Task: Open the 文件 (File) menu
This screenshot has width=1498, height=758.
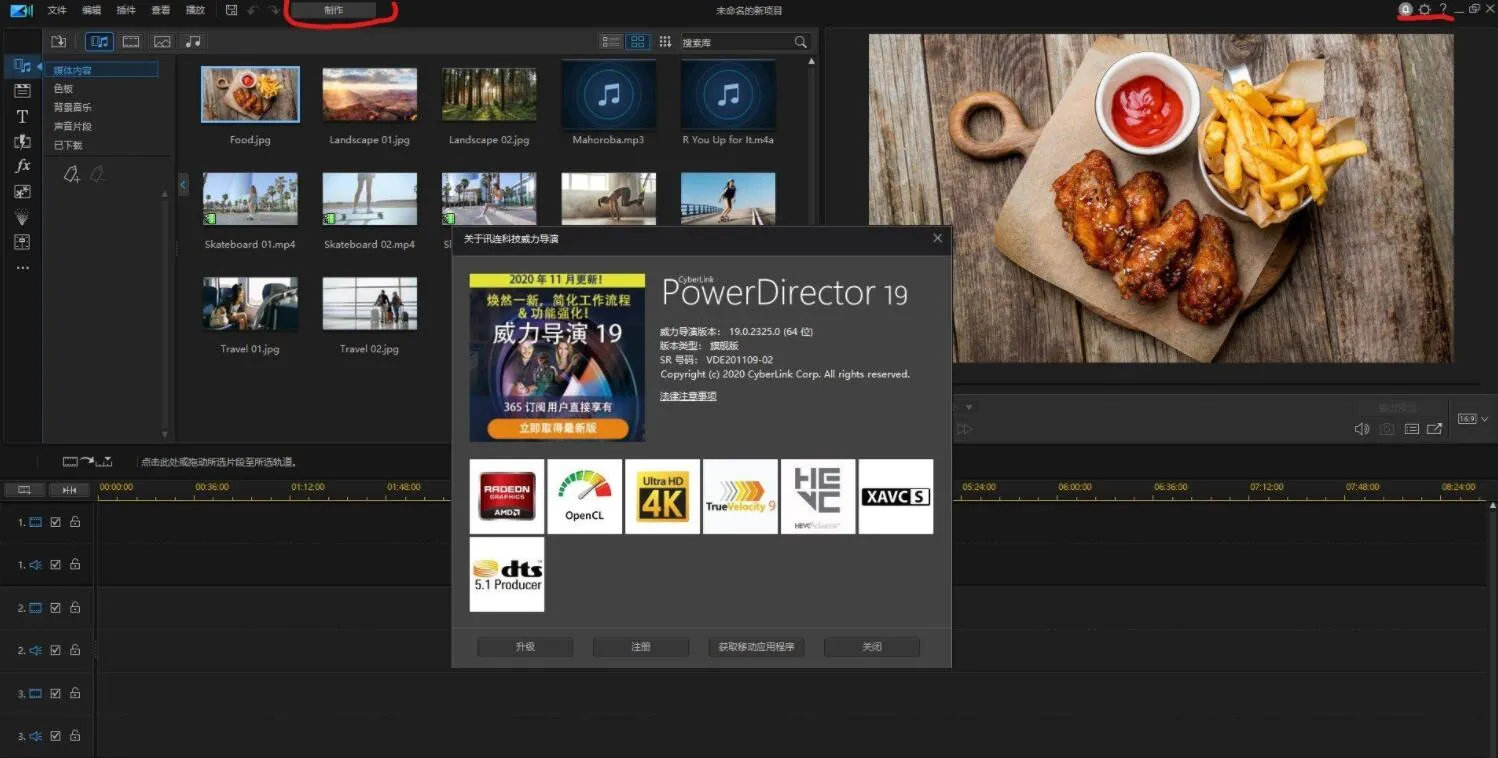Action: point(57,10)
